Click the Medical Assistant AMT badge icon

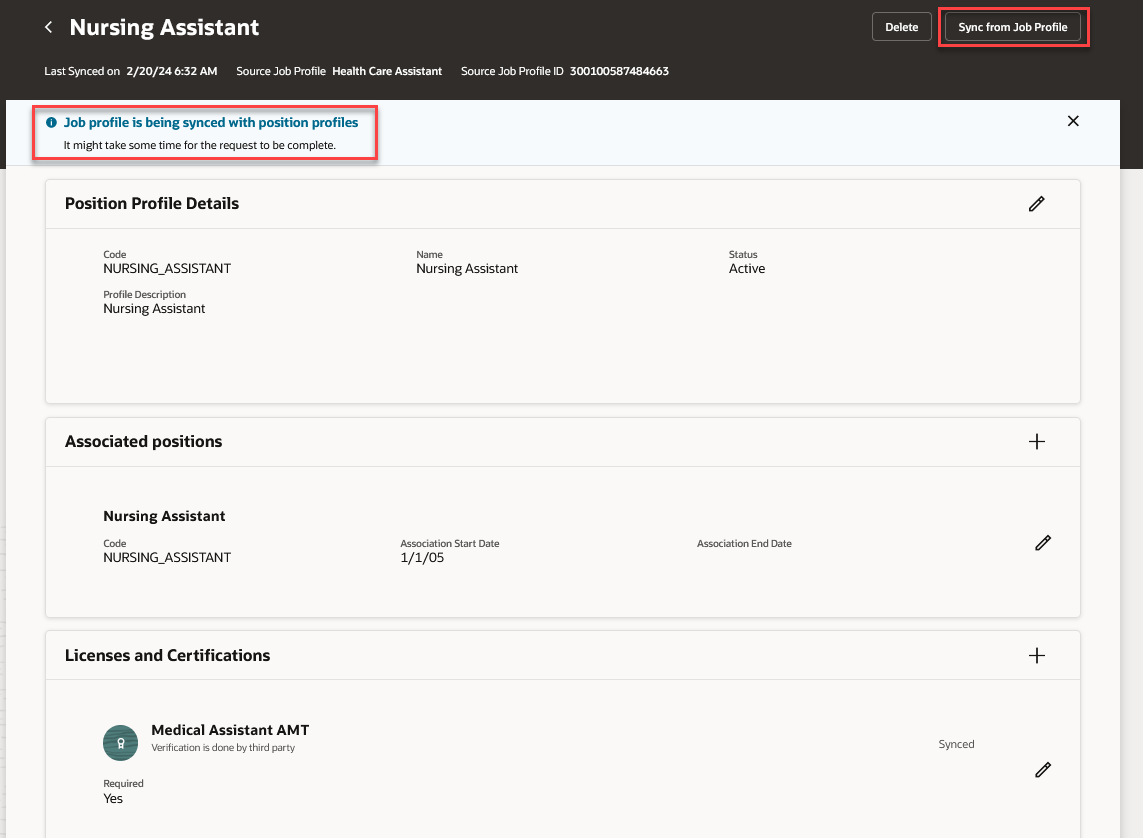[120, 743]
